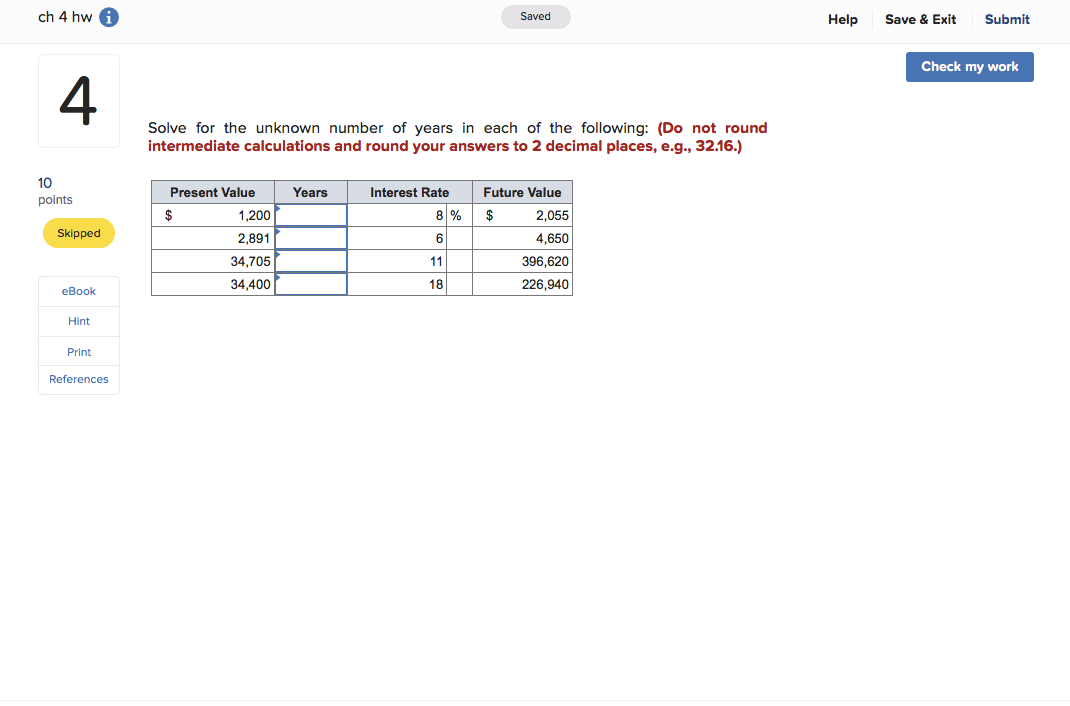Click the 6 interest rate cell

click(x=396, y=239)
